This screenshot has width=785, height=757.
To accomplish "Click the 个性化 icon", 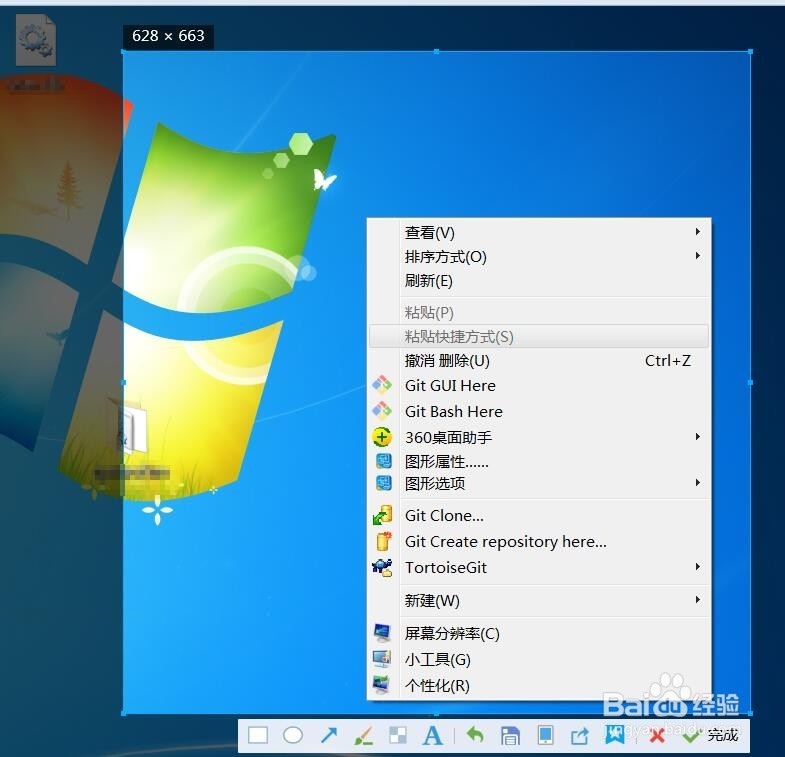I will [382, 685].
